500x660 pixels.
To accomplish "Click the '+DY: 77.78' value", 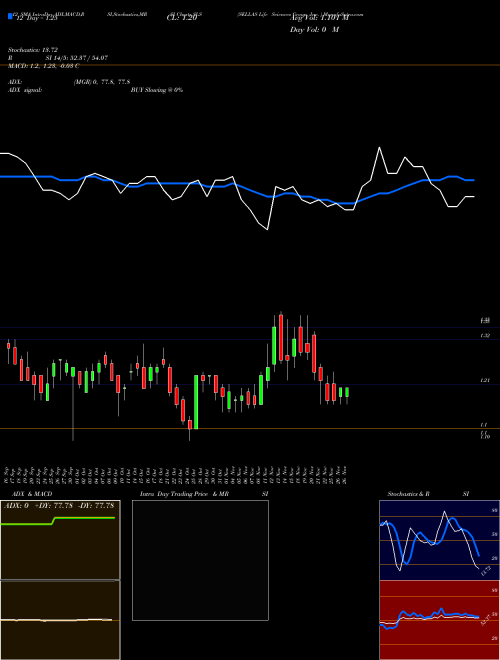I will pos(53,506).
